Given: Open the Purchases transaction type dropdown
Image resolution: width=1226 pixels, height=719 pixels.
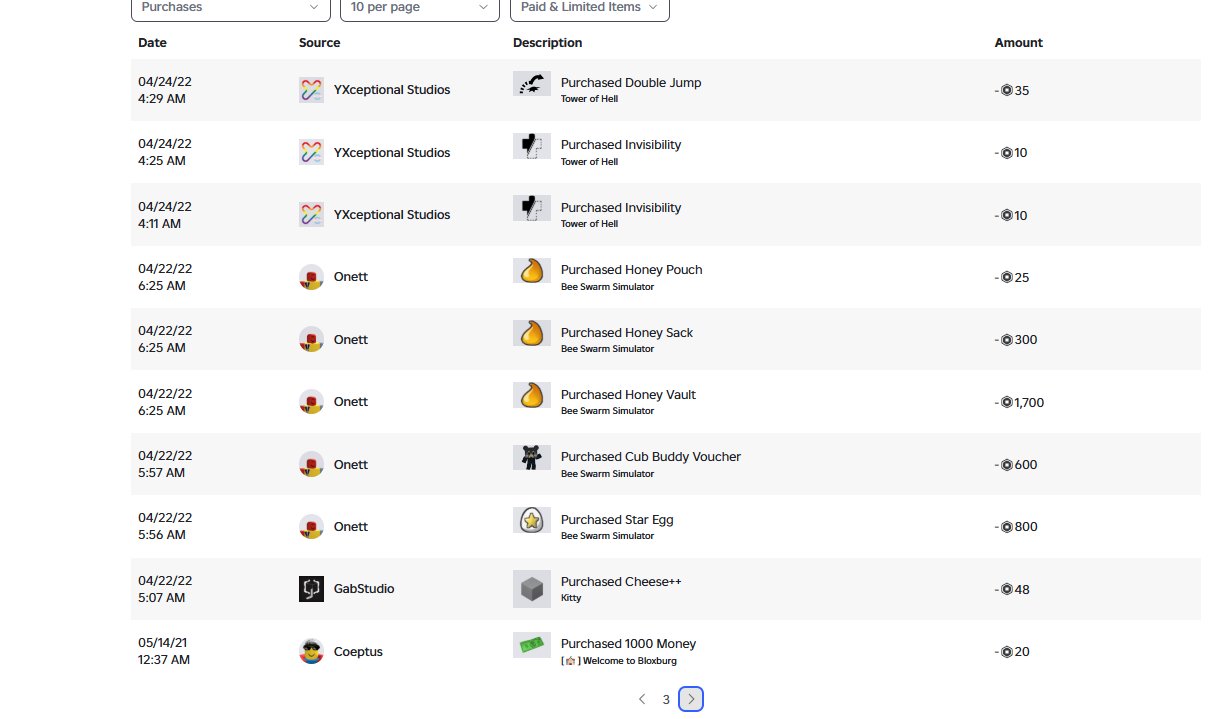Looking at the screenshot, I should [231, 8].
